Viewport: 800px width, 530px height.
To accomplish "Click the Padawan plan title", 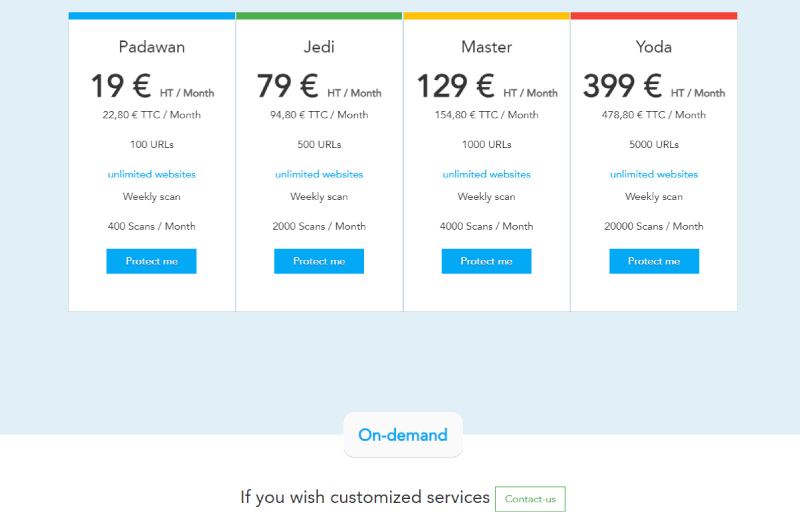I will click(152, 47).
